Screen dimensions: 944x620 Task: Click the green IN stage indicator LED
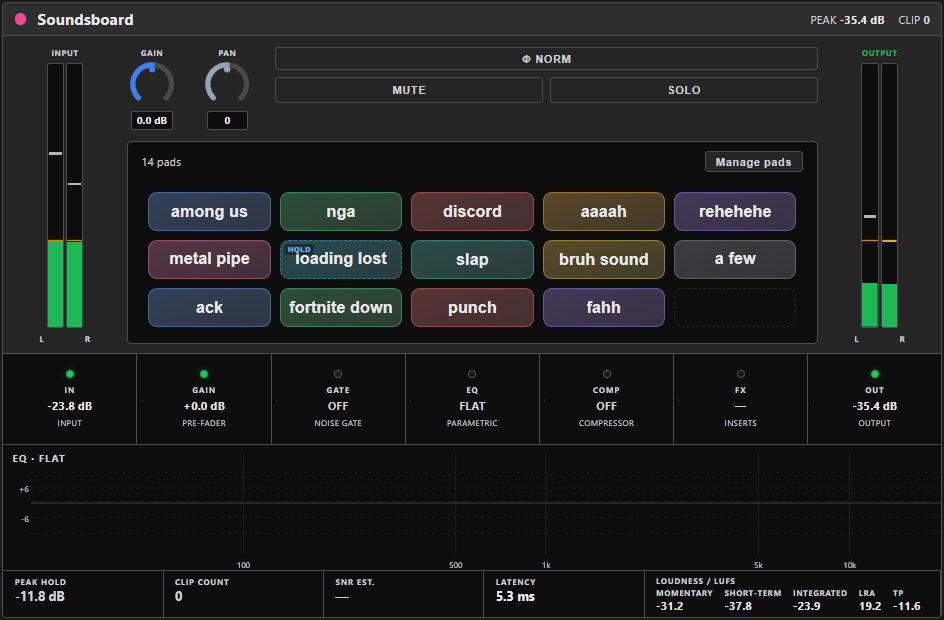70,374
